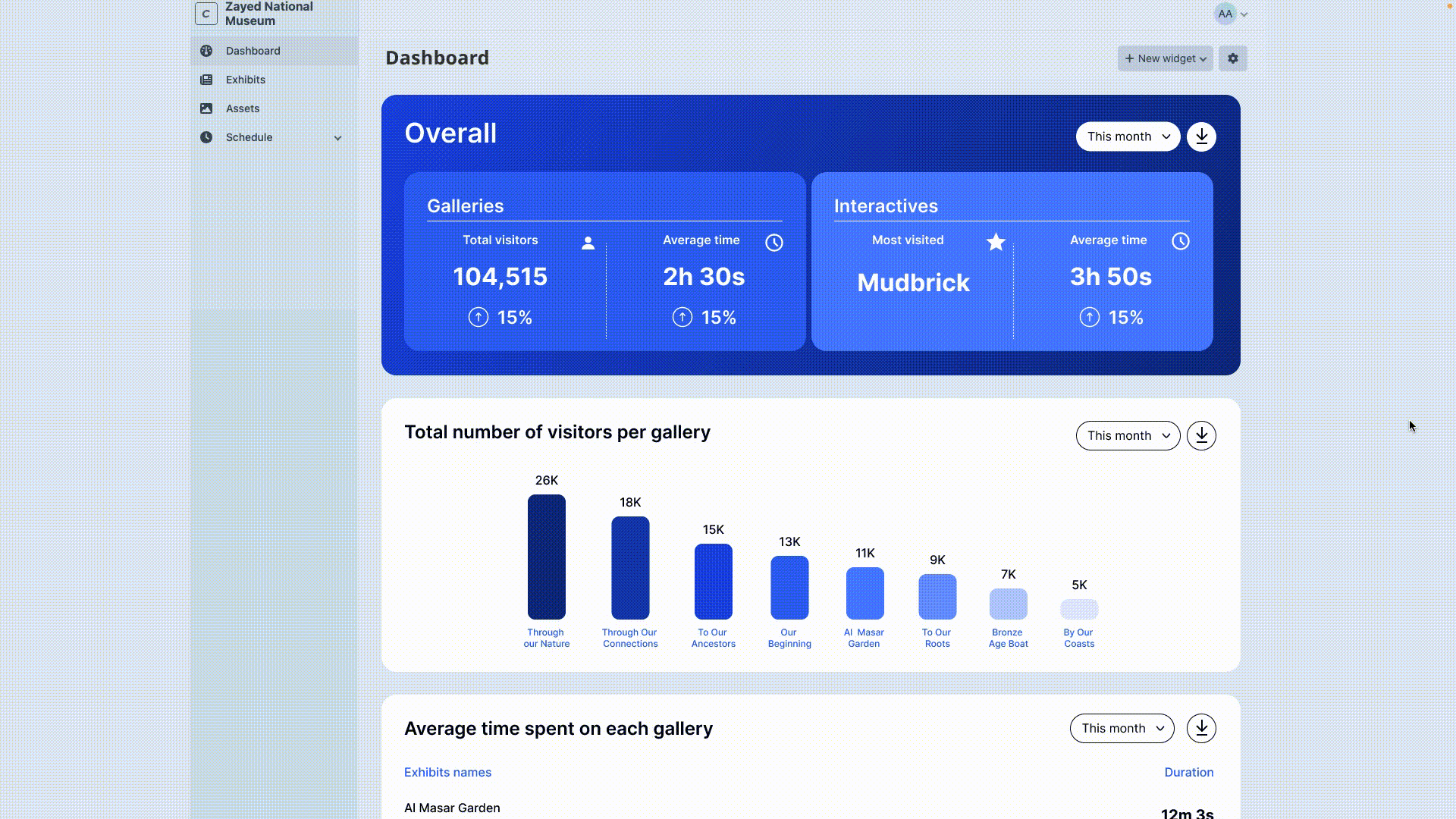This screenshot has height=819, width=1456.
Task: Click the Most visited star icon
Action: (996, 242)
